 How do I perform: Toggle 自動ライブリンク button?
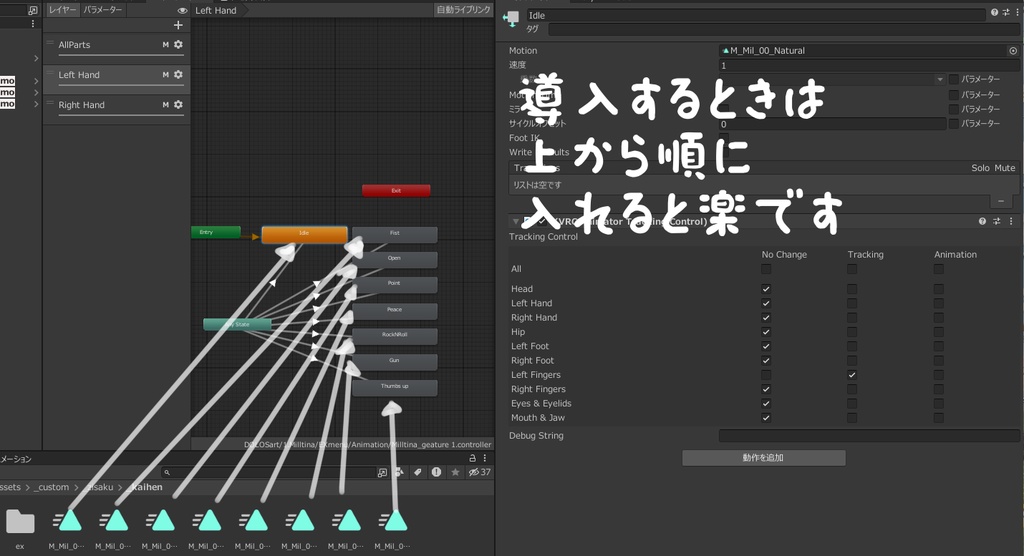(463, 10)
